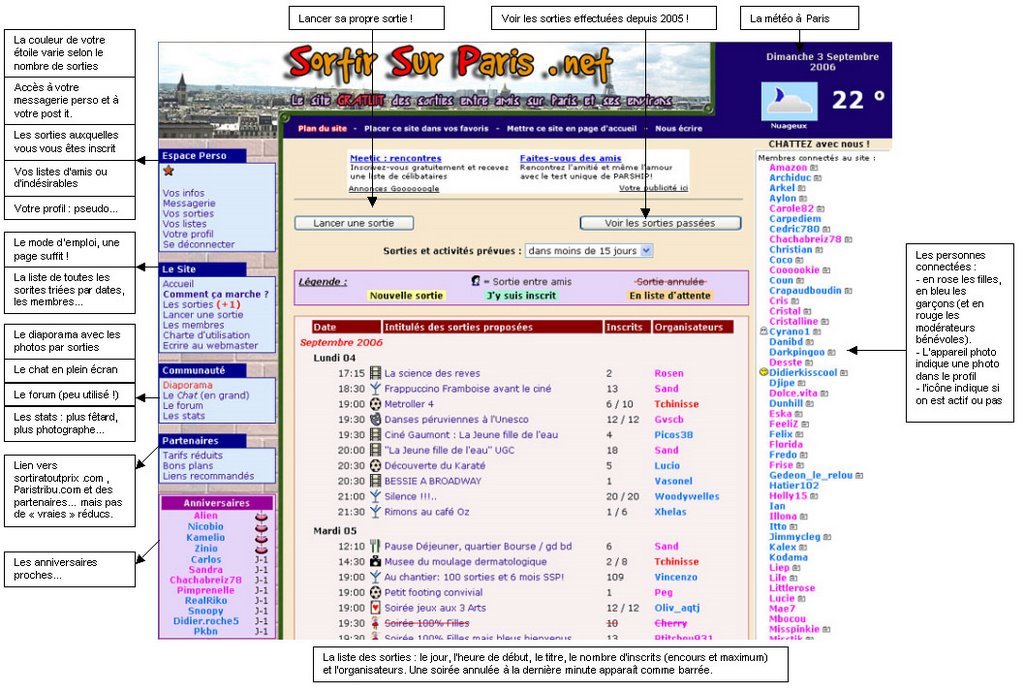Click the photo icon next to Archiduc
The width and height of the screenshot is (1024, 693).
click(818, 178)
